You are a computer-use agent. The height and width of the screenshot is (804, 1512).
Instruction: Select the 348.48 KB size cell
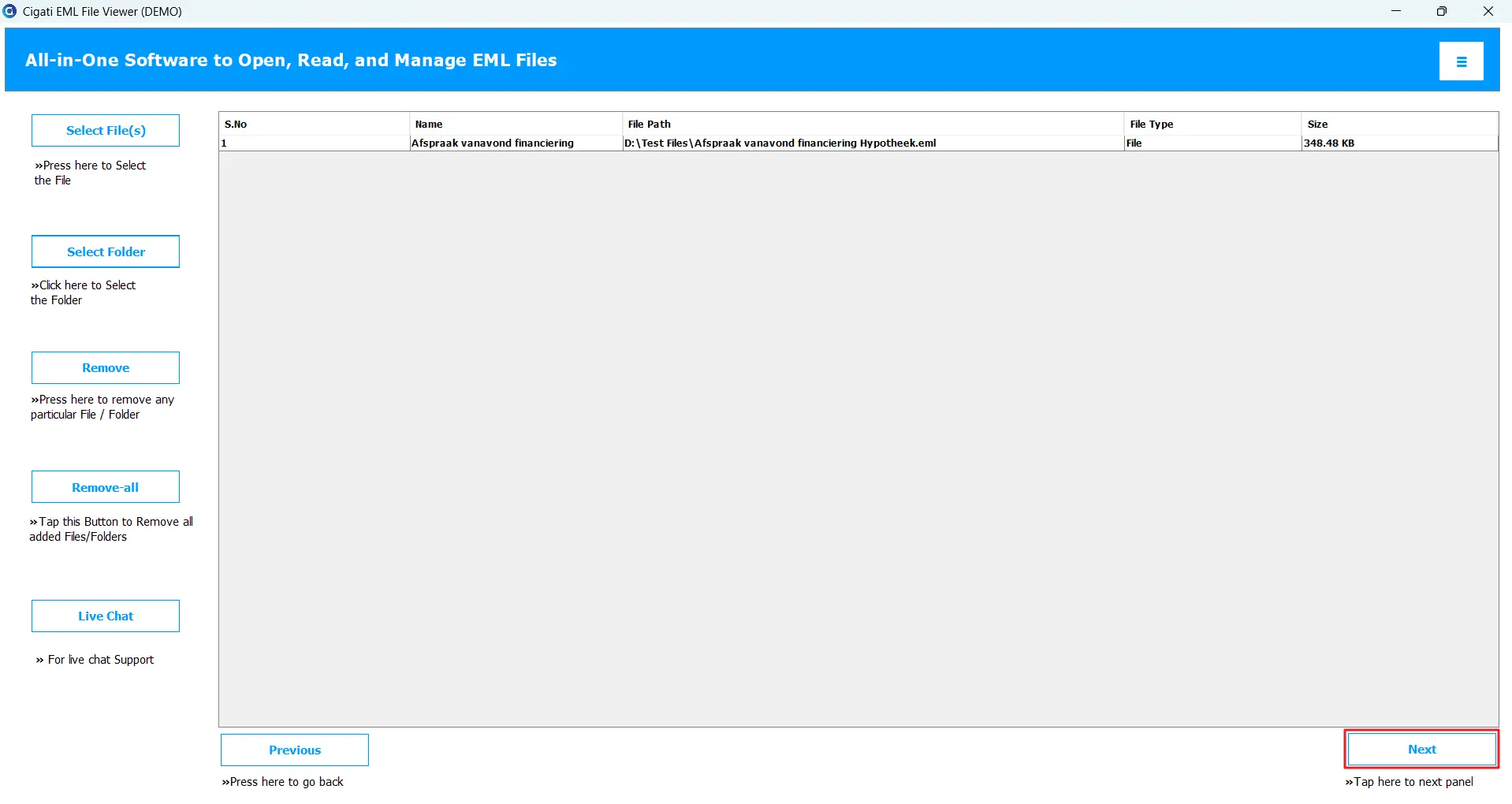[1329, 143]
